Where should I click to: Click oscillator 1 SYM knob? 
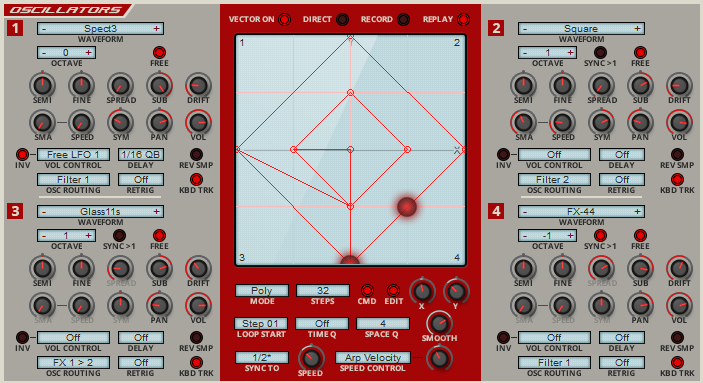point(121,122)
